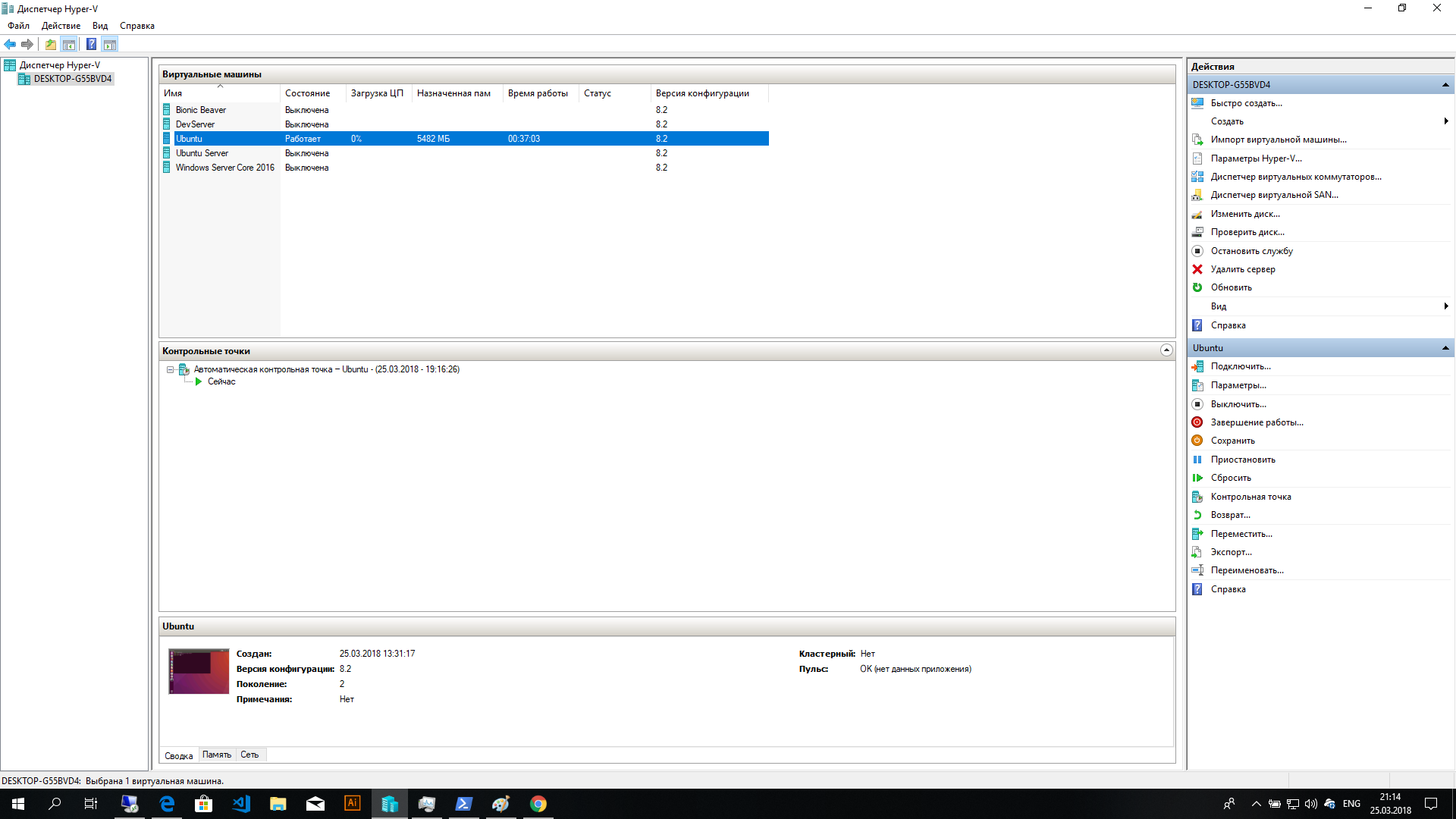Switch to the «Память» tab
Image resolution: width=1456 pixels, height=819 pixels.
[217, 755]
